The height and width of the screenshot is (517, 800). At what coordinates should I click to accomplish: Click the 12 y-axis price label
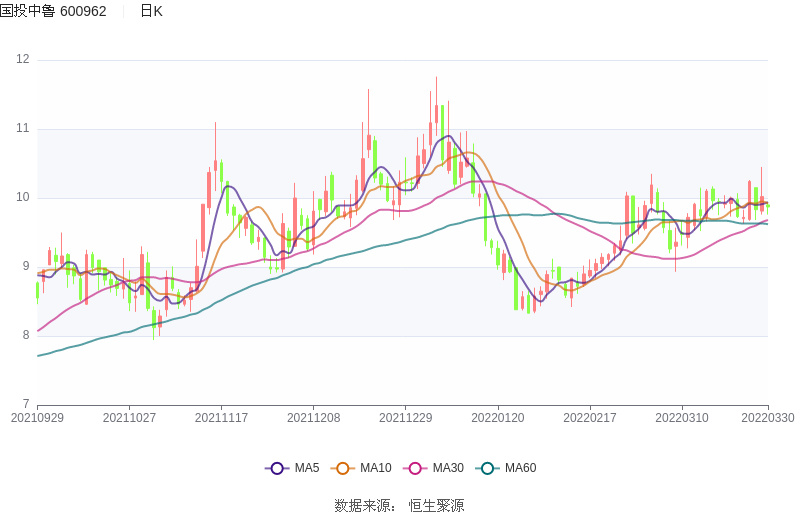tap(22, 60)
